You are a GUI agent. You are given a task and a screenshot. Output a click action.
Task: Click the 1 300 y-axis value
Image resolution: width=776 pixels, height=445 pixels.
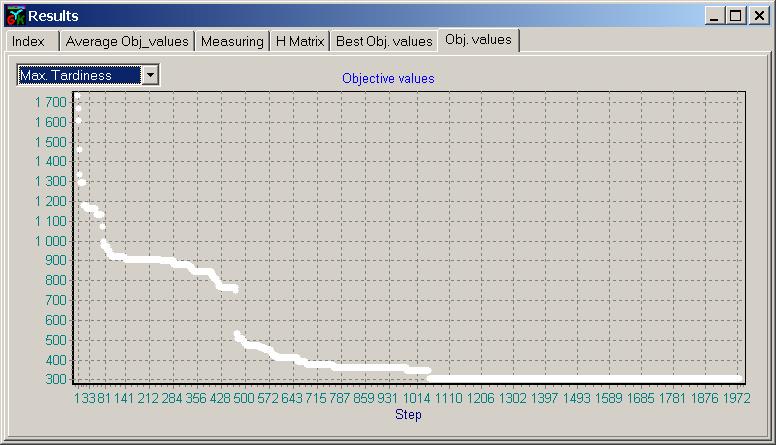pos(50,181)
